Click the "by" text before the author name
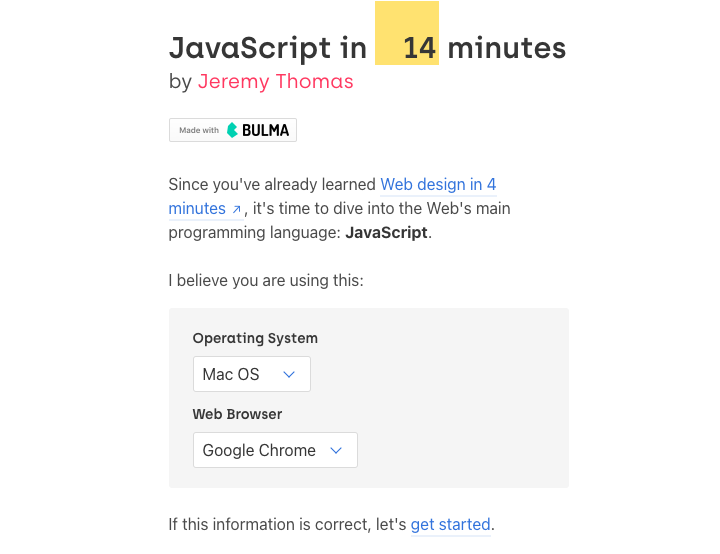The height and width of the screenshot is (554, 720). pyautogui.click(x=180, y=82)
